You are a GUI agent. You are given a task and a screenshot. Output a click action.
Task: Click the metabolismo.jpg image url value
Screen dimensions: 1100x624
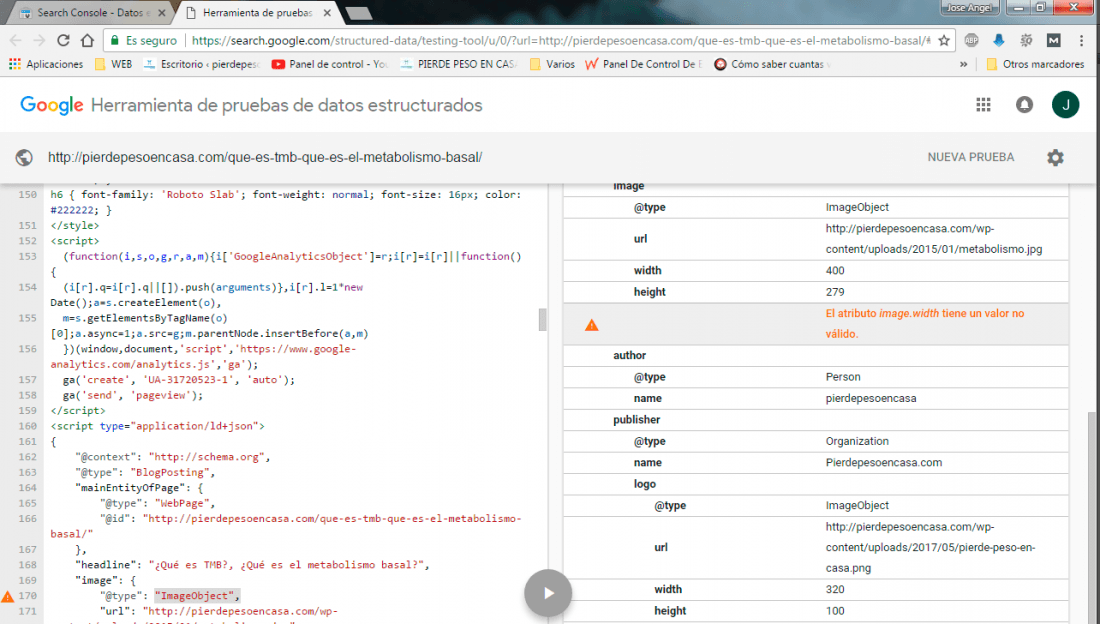coord(934,239)
